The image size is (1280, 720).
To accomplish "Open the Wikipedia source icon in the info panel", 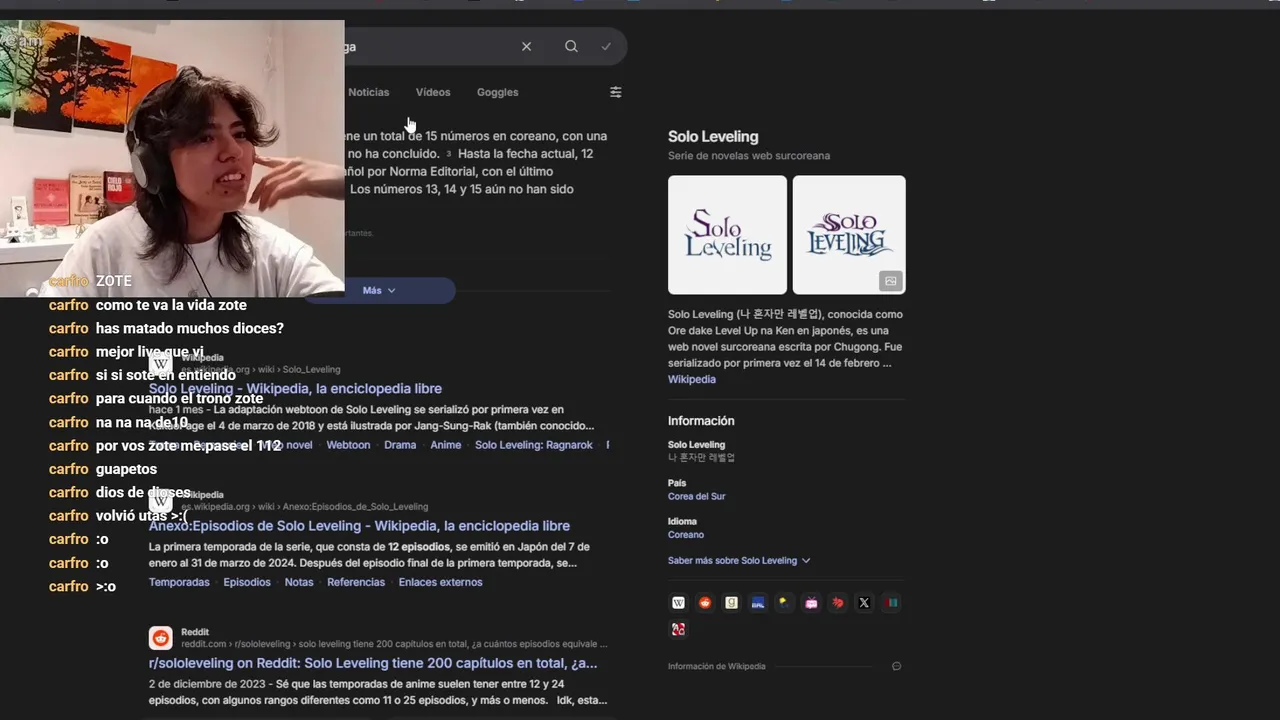I will click(679, 602).
